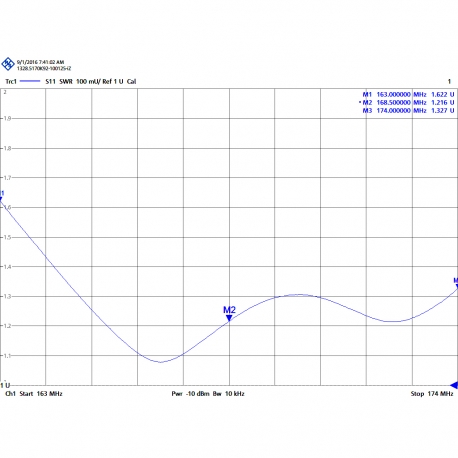Click the Stop 174 MHz field
This screenshot has height=458, width=458.
(432, 394)
